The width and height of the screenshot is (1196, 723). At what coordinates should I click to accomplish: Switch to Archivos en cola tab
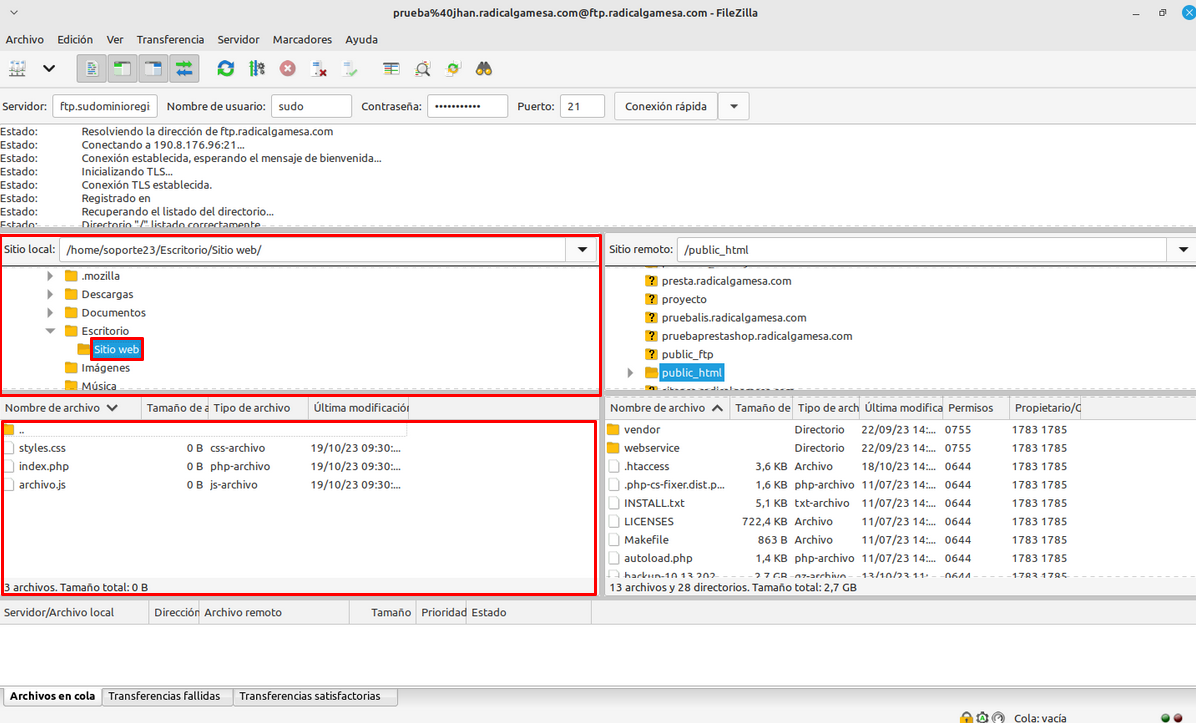click(52, 696)
